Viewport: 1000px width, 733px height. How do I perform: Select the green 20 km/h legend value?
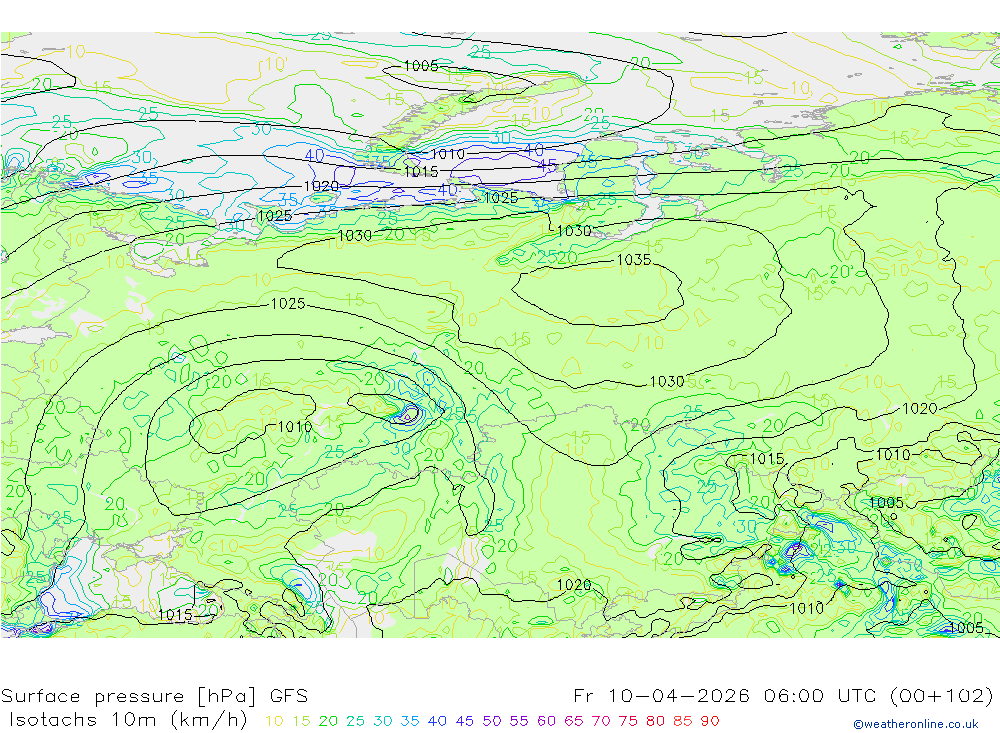coord(328,721)
